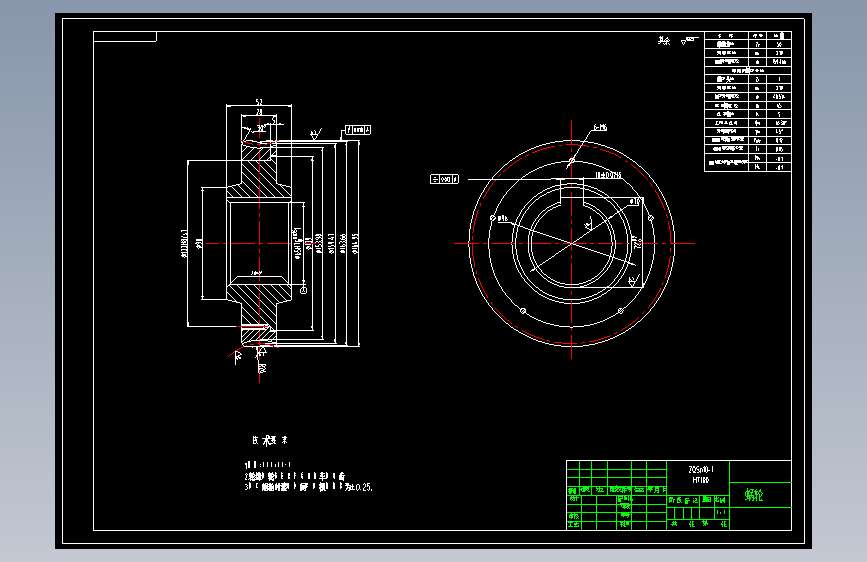Click the 其余 surface finish note
The image size is (867, 562).
coord(664,41)
